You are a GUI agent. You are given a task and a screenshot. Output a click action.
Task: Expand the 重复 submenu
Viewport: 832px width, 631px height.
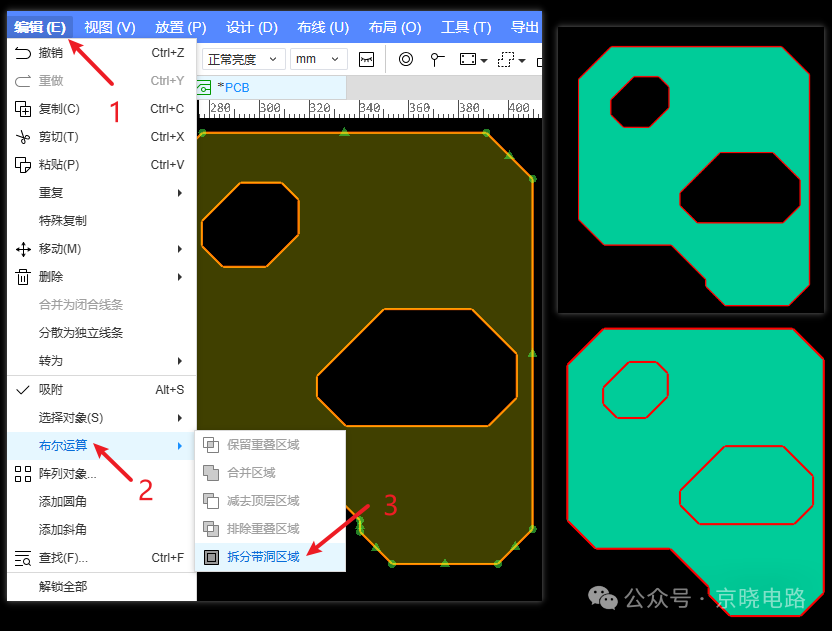[102, 193]
